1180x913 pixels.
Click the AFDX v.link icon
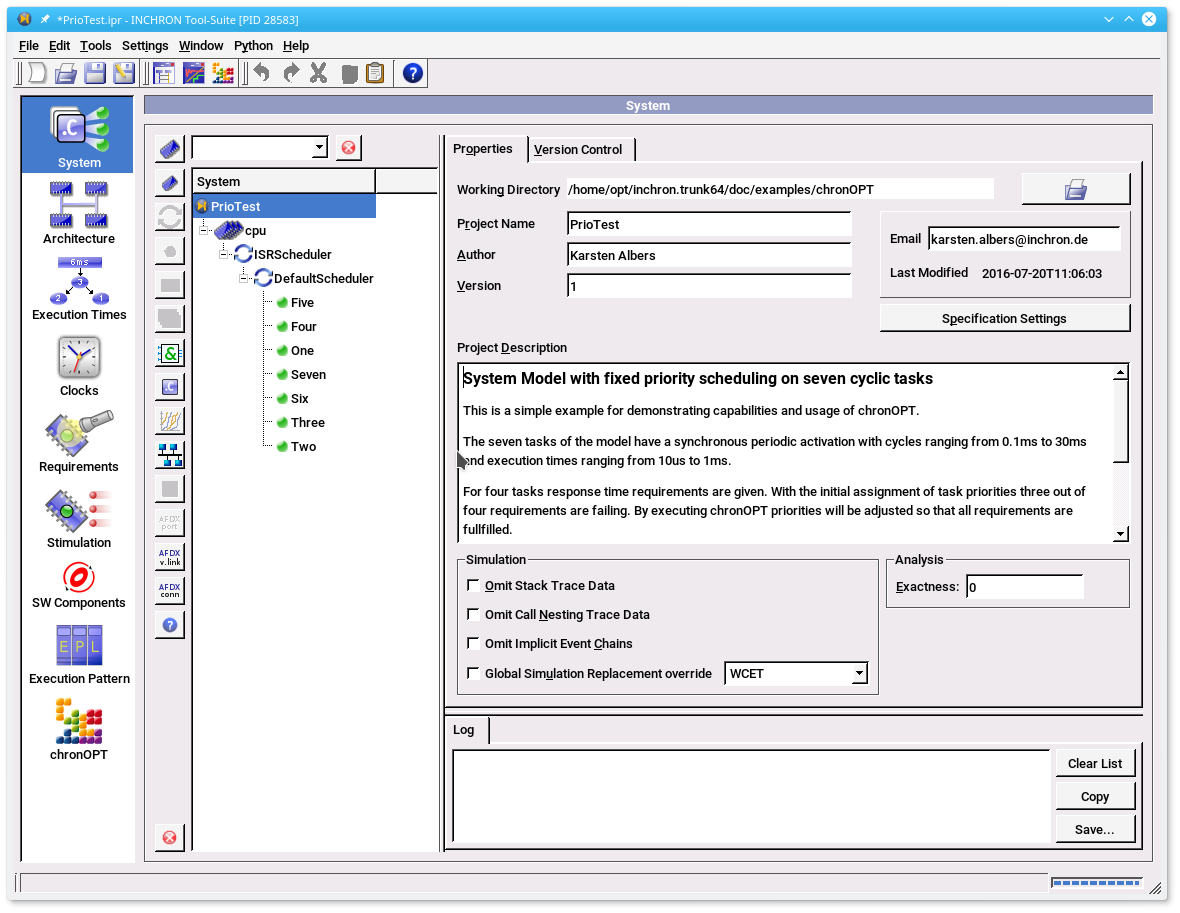point(170,557)
